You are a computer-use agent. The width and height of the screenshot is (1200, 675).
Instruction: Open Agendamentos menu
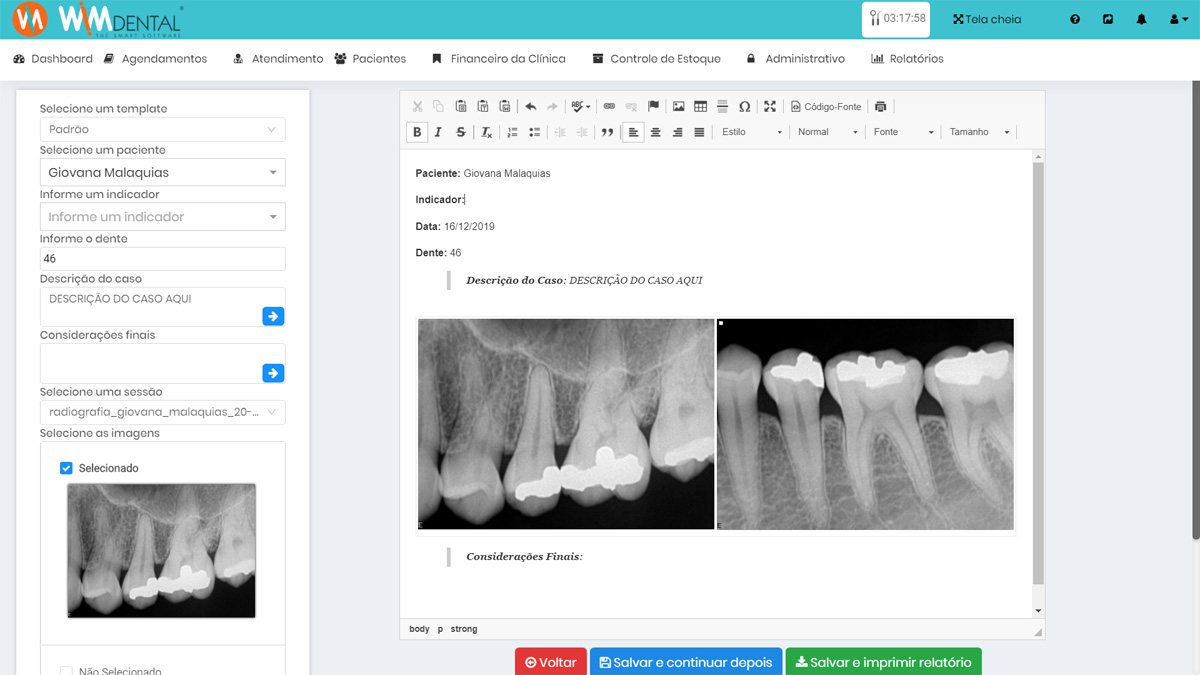coord(155,59)
